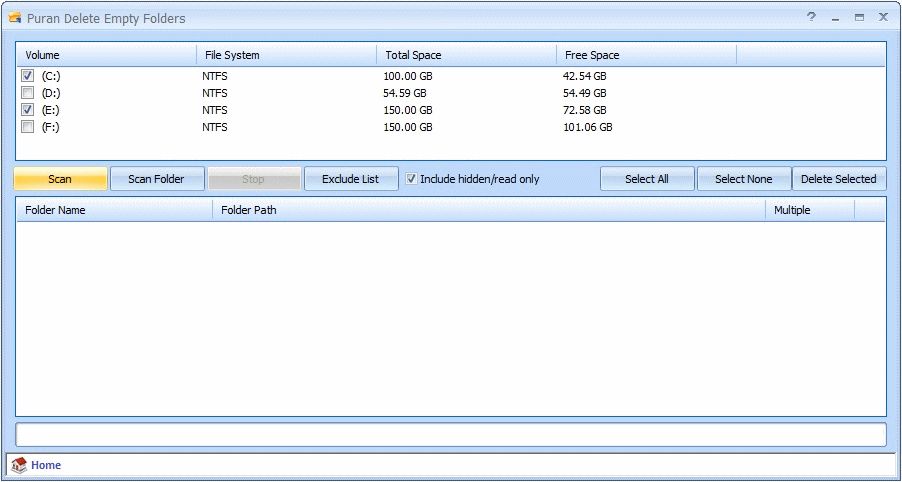The height and width of the screenshot is (482, 902).
Task: Start scanning with the Scan button
Action: point(60,179)
